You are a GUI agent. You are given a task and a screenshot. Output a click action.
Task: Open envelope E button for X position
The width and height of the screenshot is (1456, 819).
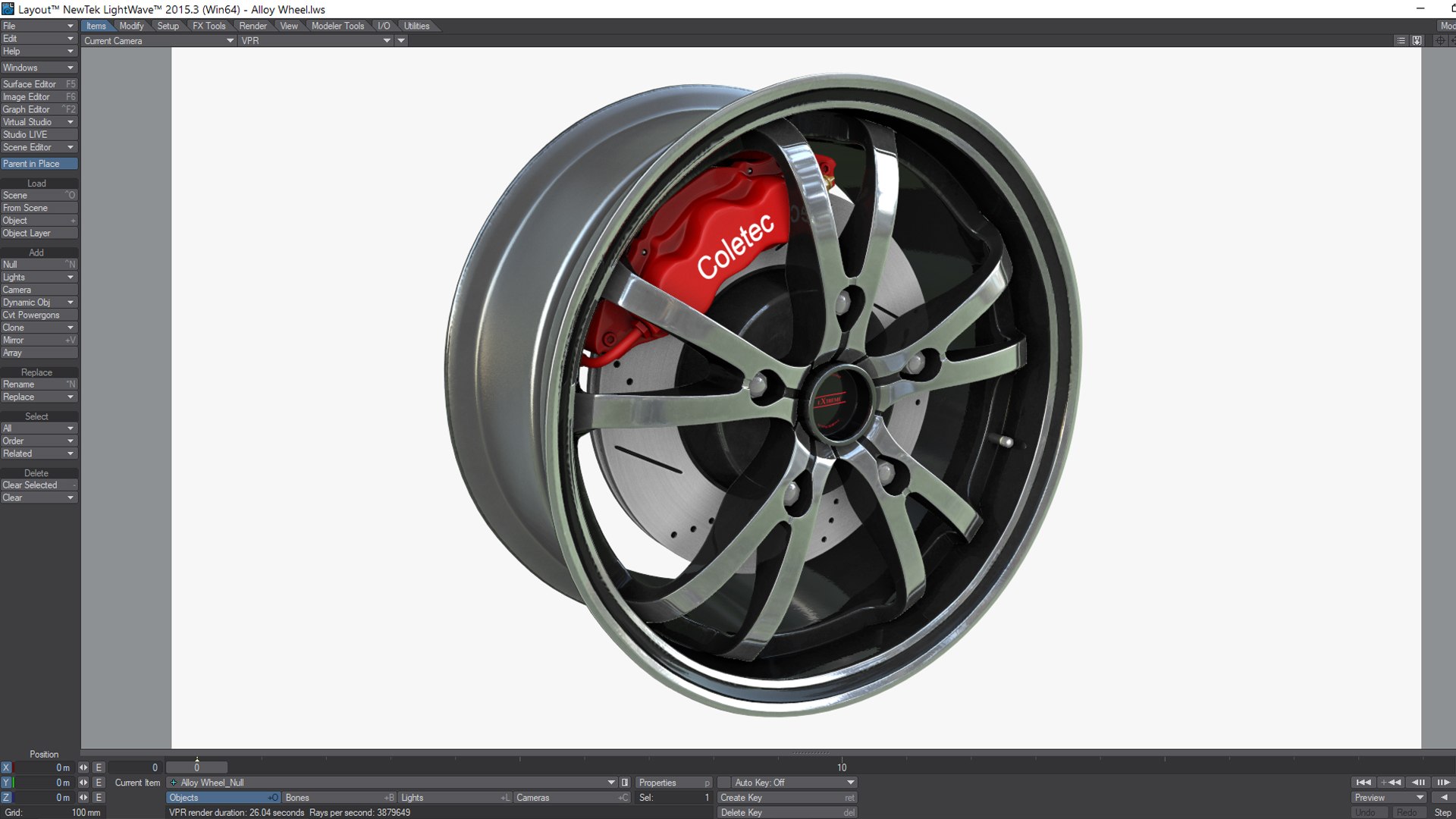99,767
